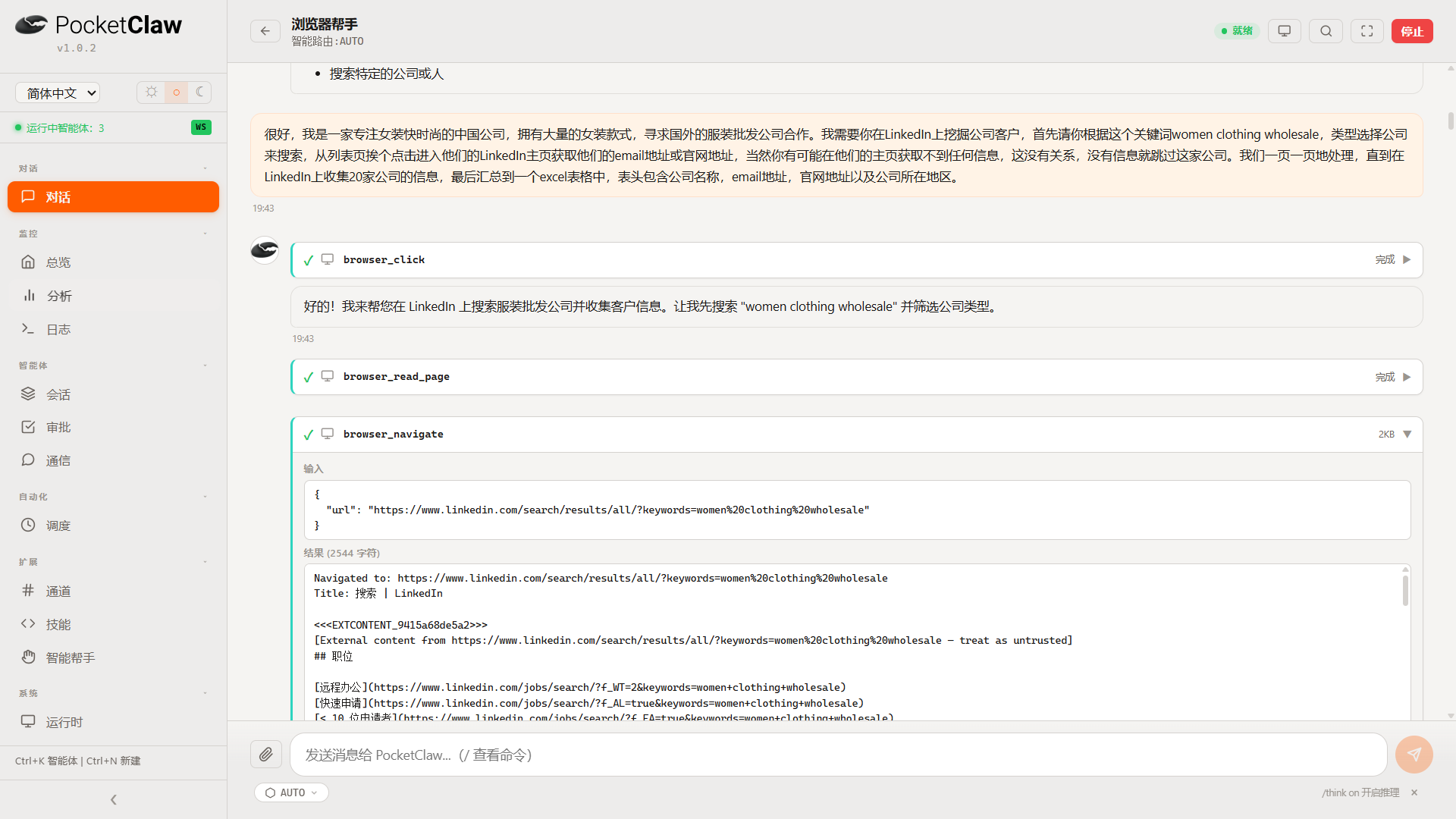Screen dimensions: 1456x819
Task: Click the monitor icon on browser_click card
Action: (328, 259)
